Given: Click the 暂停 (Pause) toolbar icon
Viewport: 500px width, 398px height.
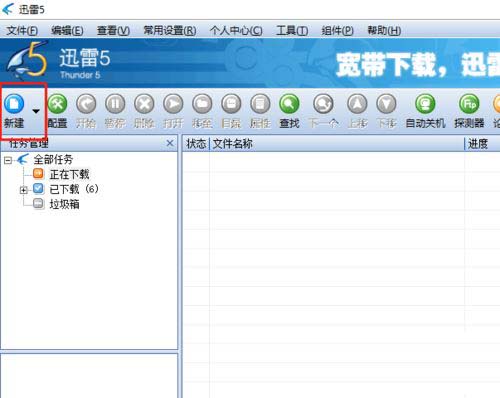Looking at the screenshot, I should pos(115,104).
